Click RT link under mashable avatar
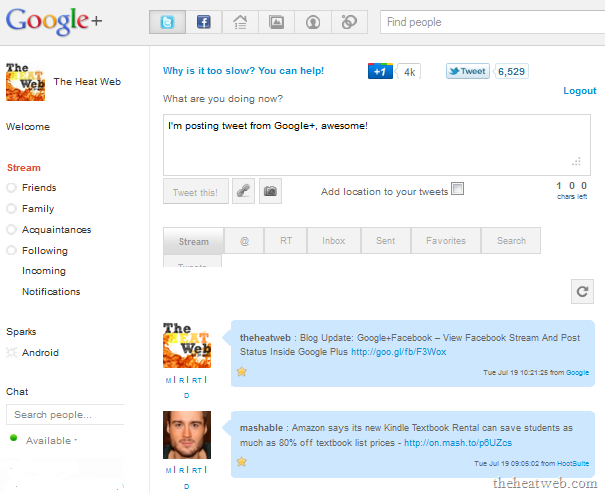Viewport: 605px width, 493px height. (197, 470)
